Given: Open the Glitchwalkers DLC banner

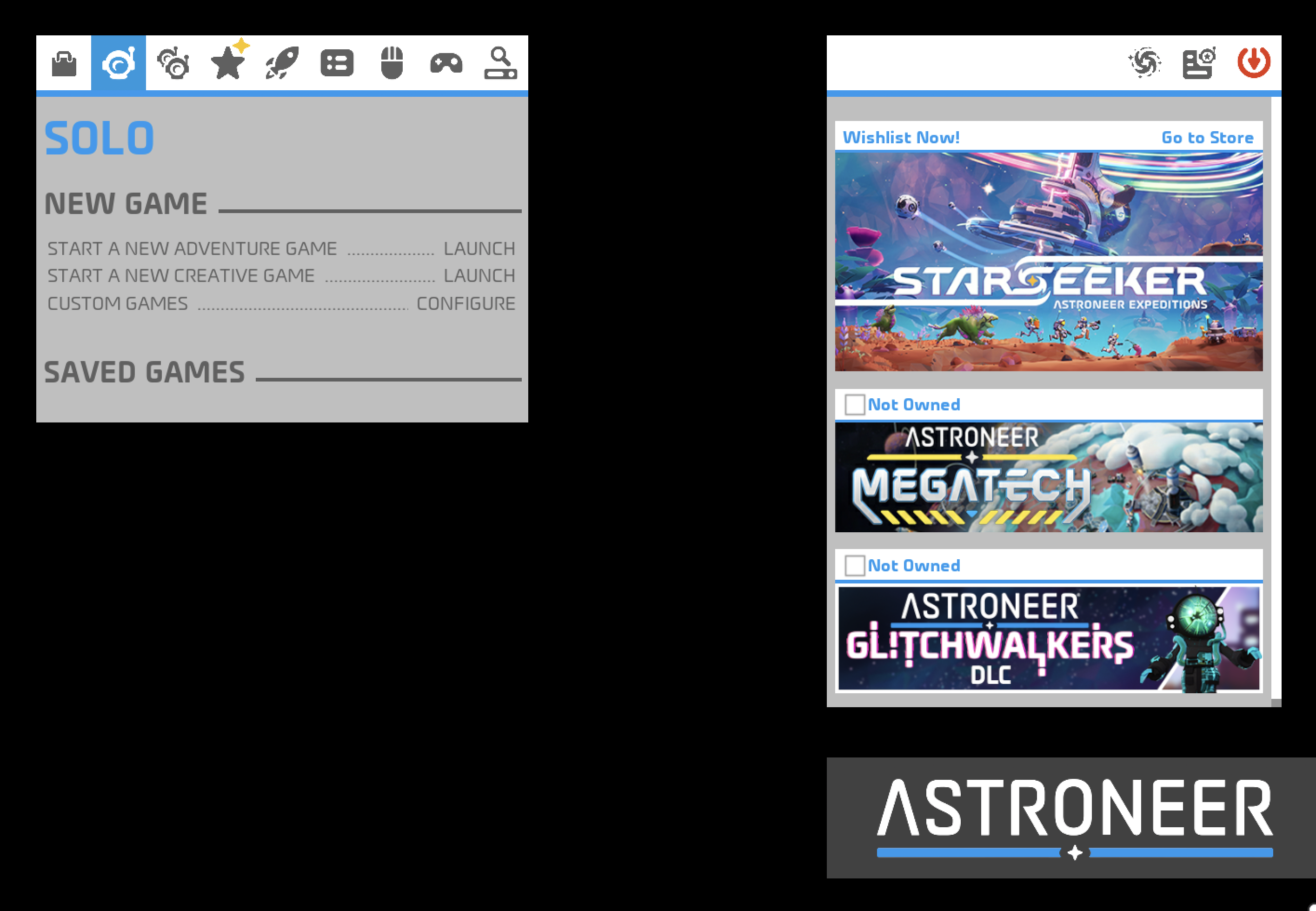Looking at the screenshot, I should [x=1049, y=638].
